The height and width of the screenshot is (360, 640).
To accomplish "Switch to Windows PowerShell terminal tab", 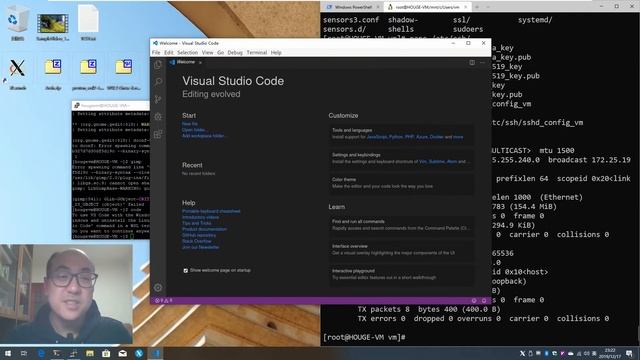I will click(353, 7).
